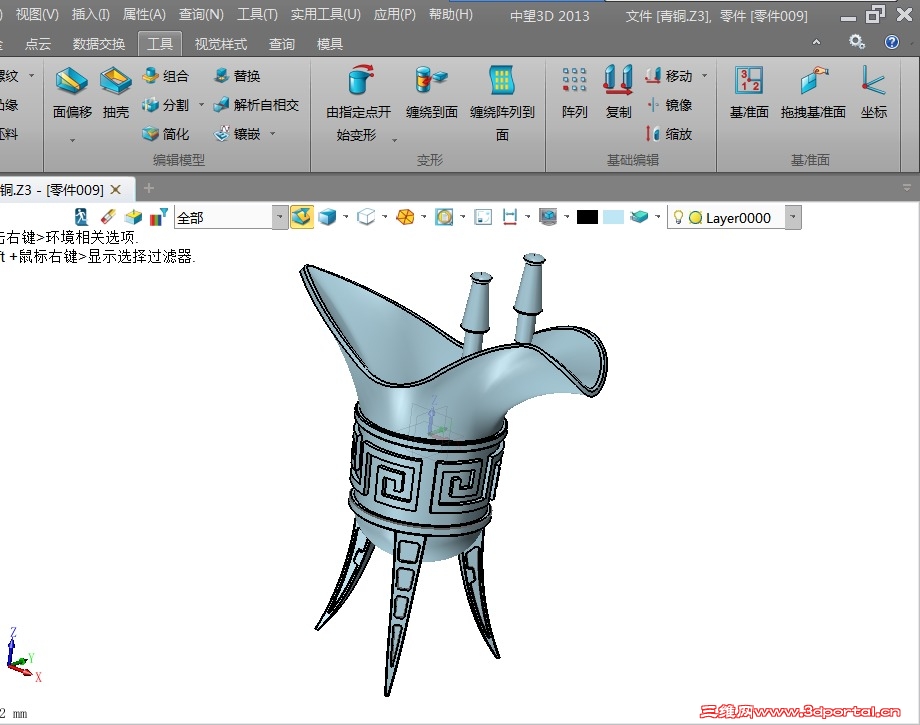Collapse the ribbon with the up chevron
Viewport: 920px width, 725px height.
[816, 42]
